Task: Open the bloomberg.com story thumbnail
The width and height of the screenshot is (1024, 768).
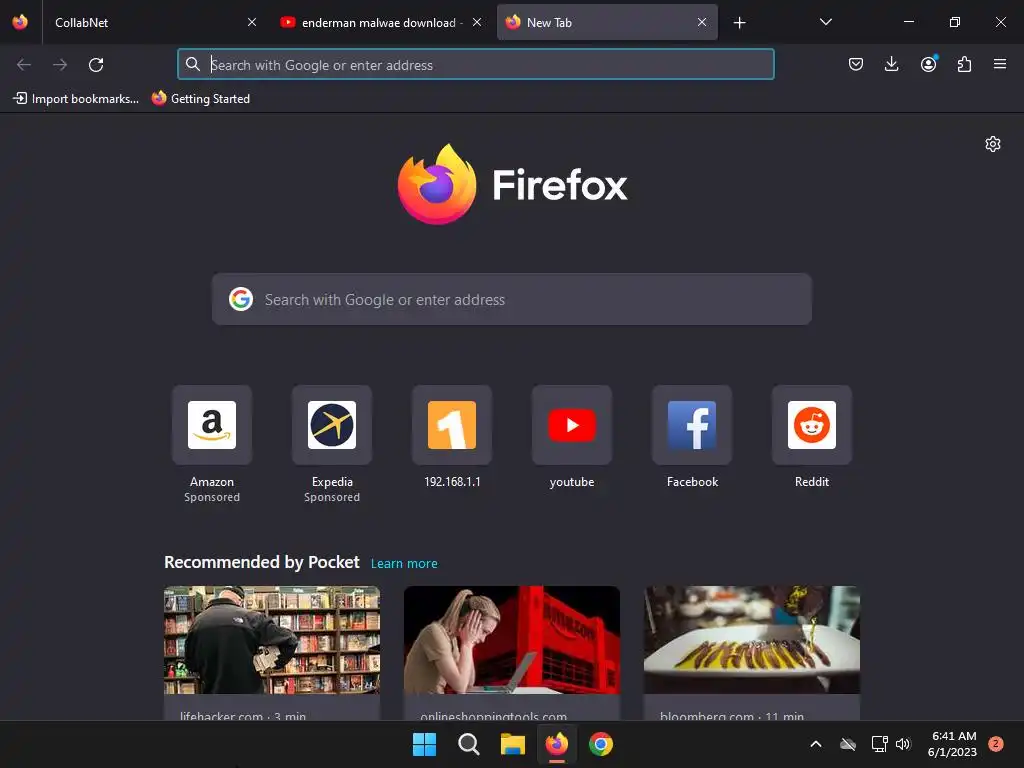Action: point(752,640)
